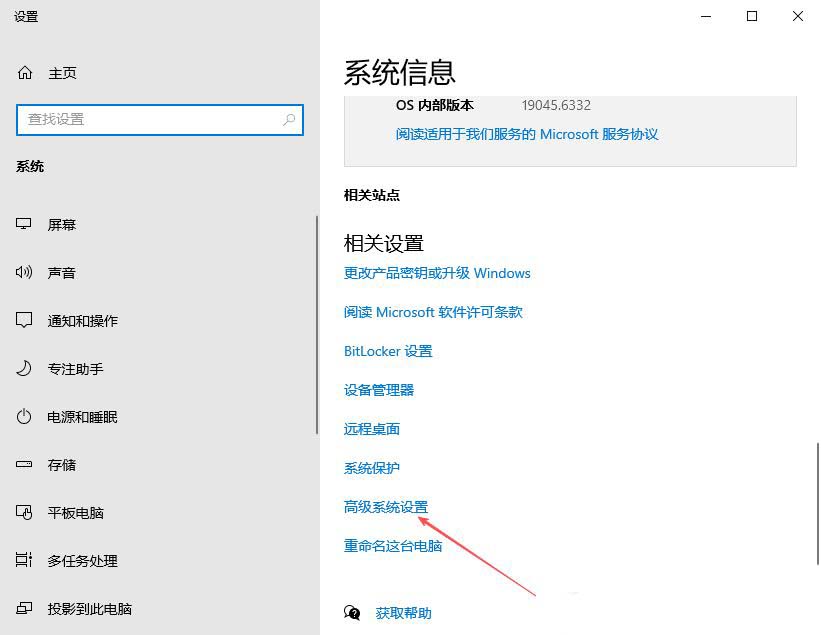Screen dimensions: 821x635
Task: Click the 系统 section label
Action: point(30,166)
